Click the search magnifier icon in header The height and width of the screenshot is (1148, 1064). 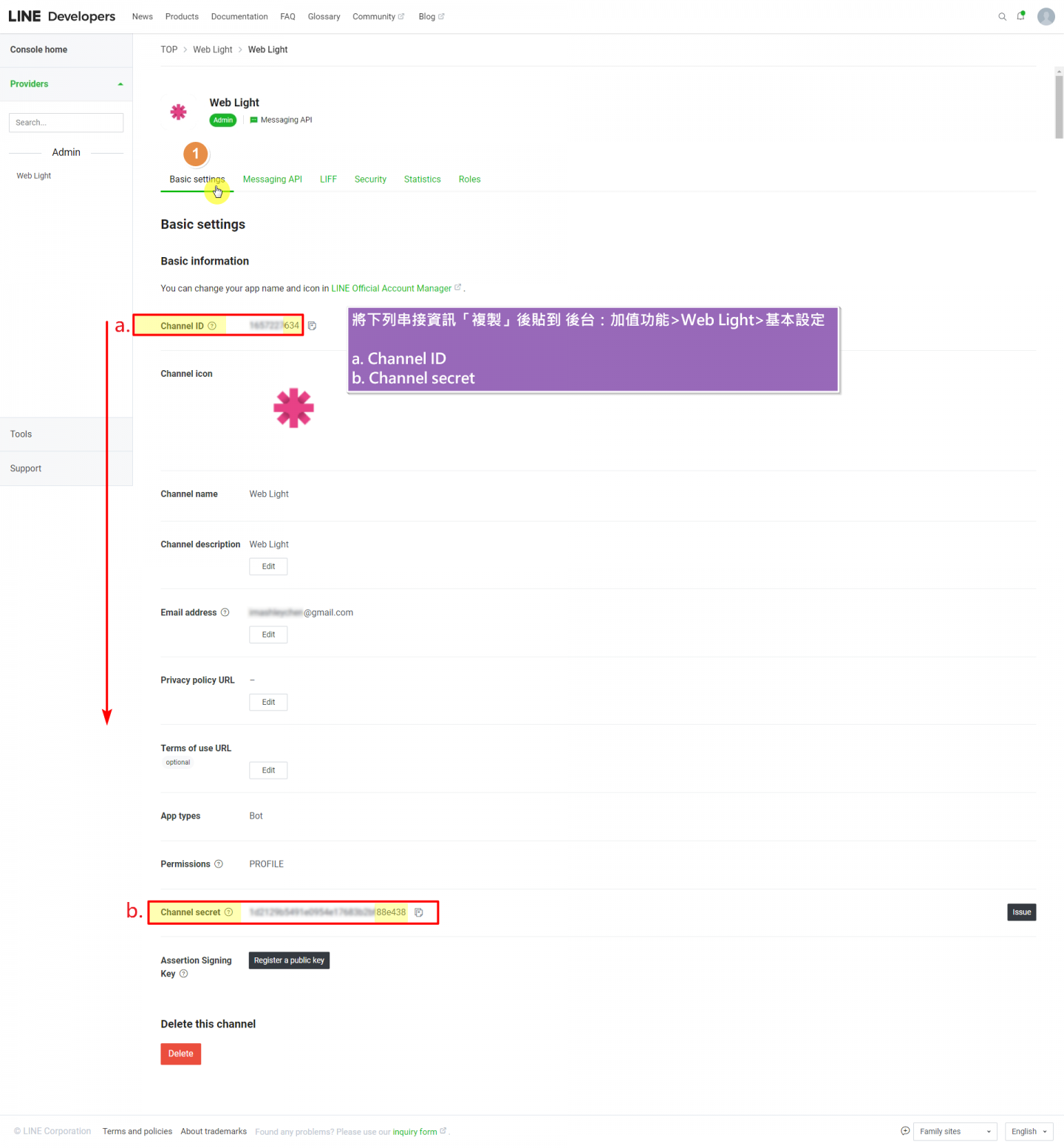click(1002, 17)
